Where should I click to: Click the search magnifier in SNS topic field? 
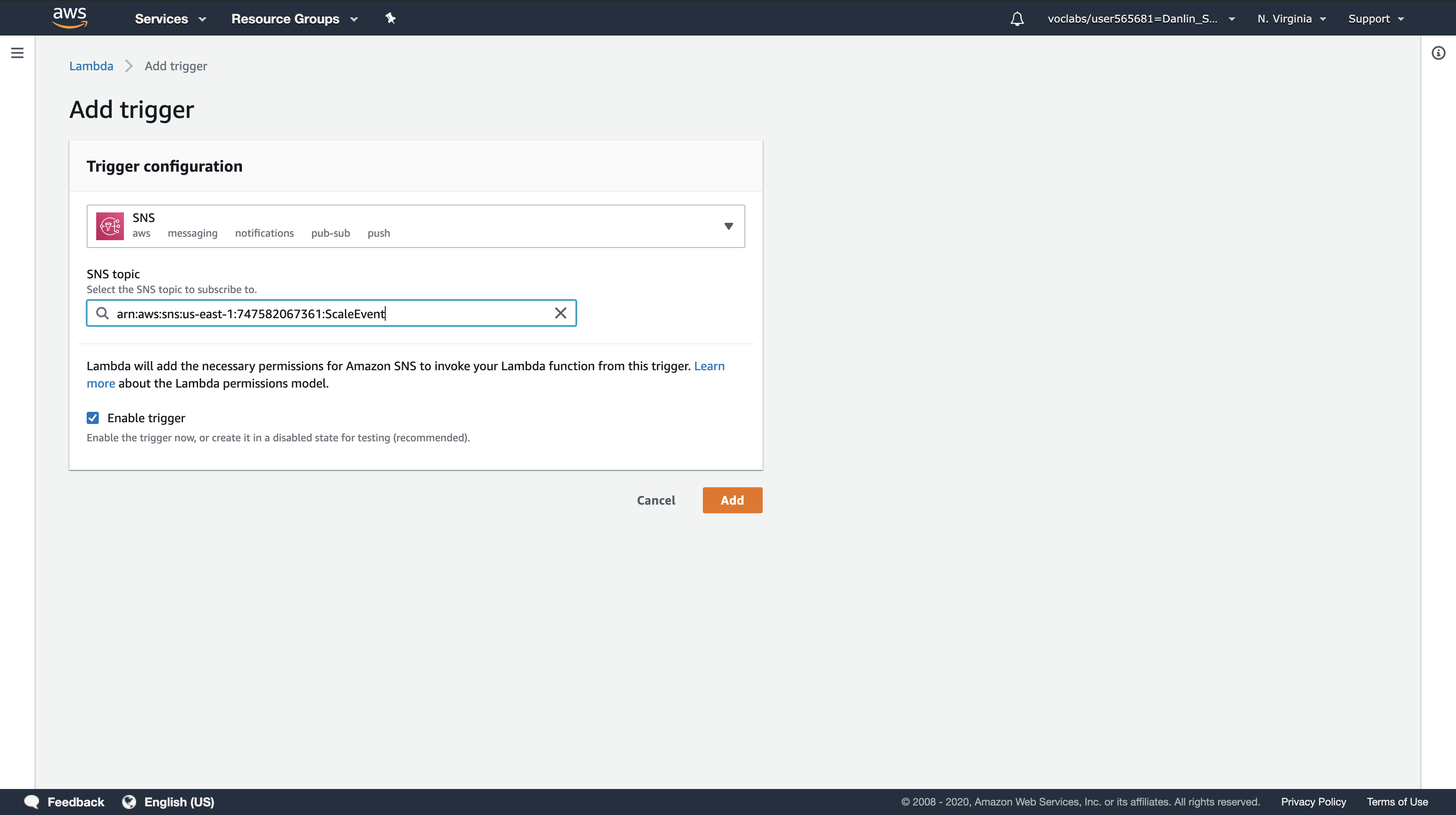(x=102, y=313)
